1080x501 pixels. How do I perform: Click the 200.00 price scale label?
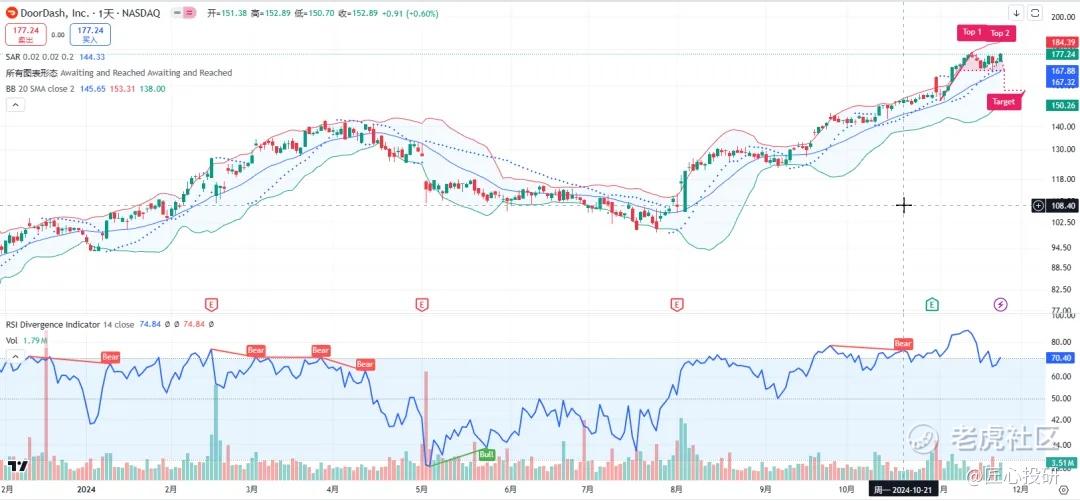[1063, 17]
